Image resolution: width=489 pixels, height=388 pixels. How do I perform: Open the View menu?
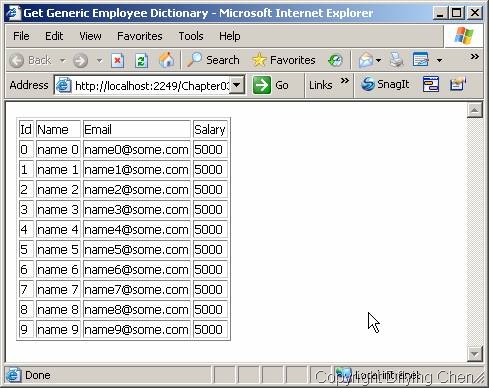[x=90, y=36]
